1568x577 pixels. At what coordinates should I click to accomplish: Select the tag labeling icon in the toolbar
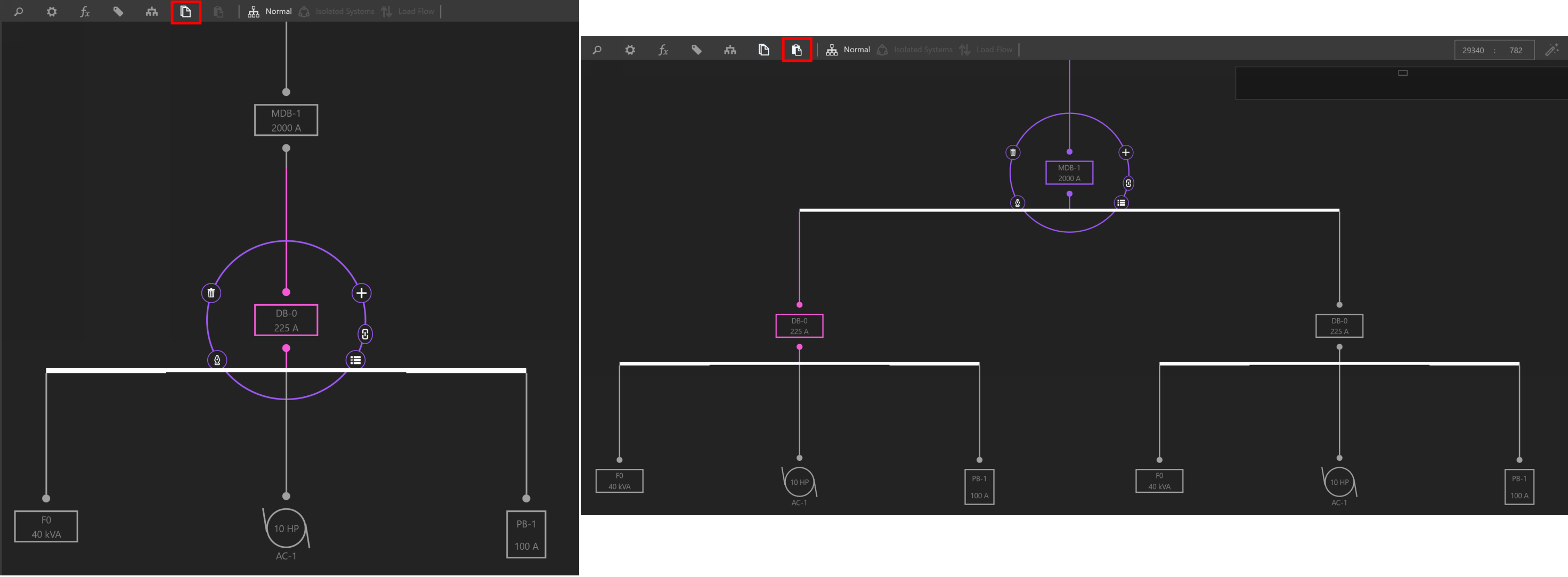(x=119, y=11)
